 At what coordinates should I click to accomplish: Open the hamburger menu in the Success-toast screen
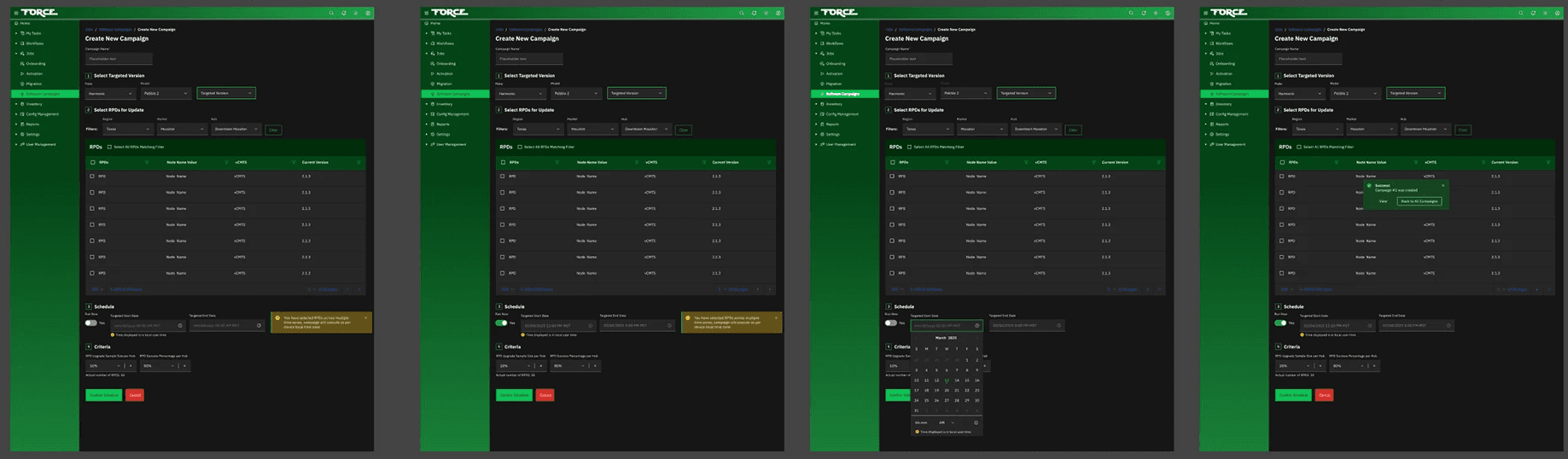[x=1204, y=13]
